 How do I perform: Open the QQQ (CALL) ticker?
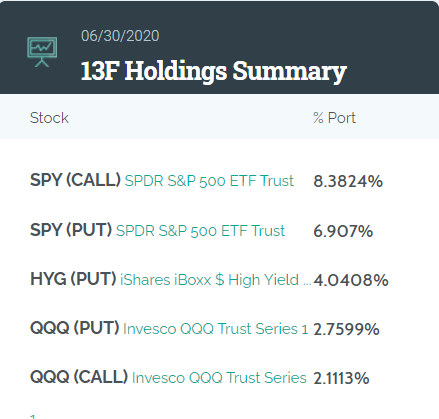(79, 377)
